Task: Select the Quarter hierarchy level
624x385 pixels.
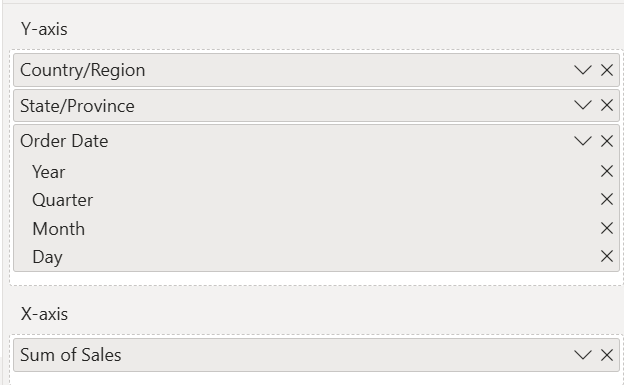Action: (x=62, y=200)
